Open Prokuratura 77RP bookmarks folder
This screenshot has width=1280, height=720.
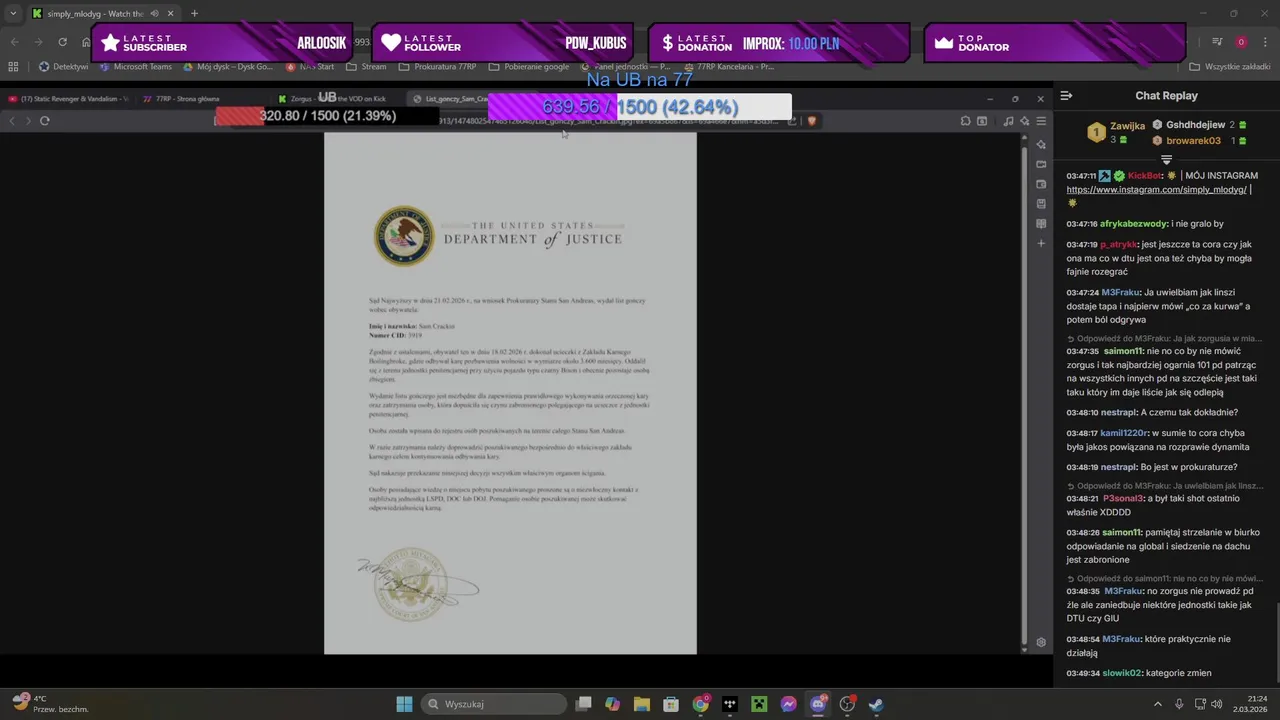[437, 67]
